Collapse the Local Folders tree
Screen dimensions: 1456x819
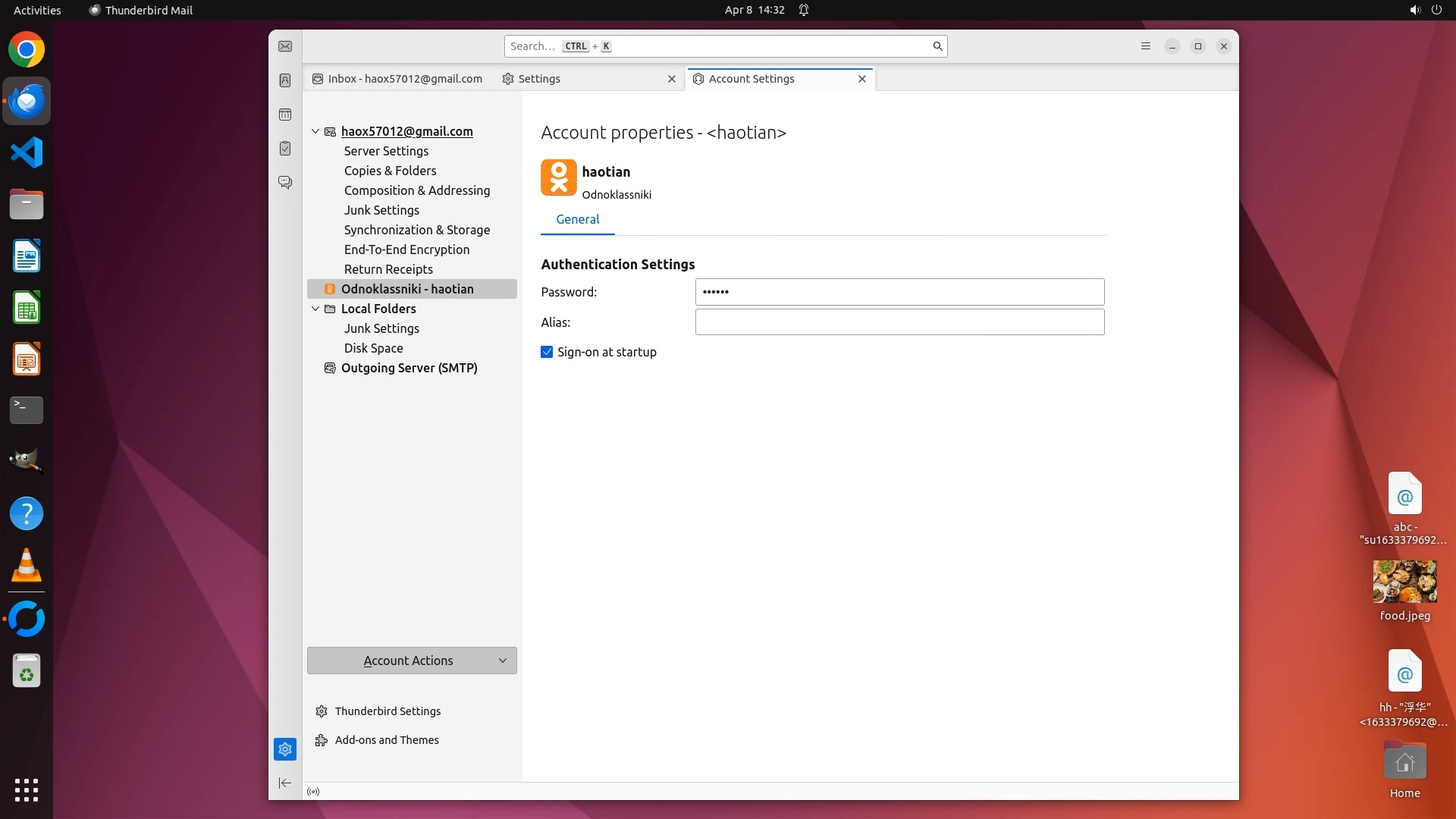(x=315, y=309)
